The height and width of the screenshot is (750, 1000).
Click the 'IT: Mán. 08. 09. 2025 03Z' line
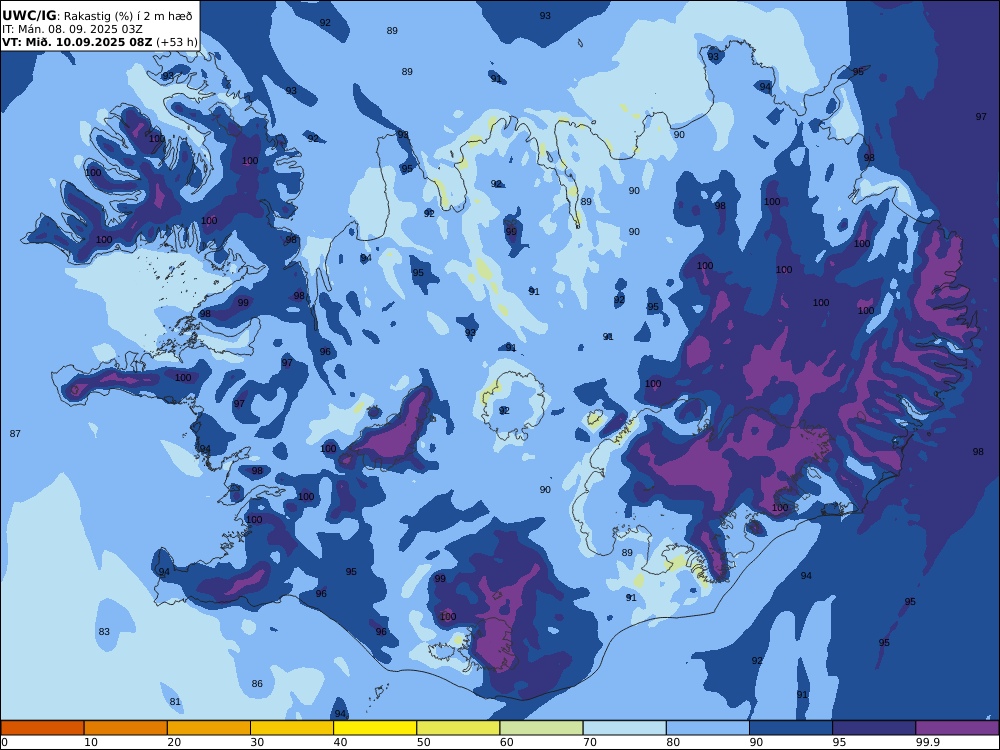[72, 29]
